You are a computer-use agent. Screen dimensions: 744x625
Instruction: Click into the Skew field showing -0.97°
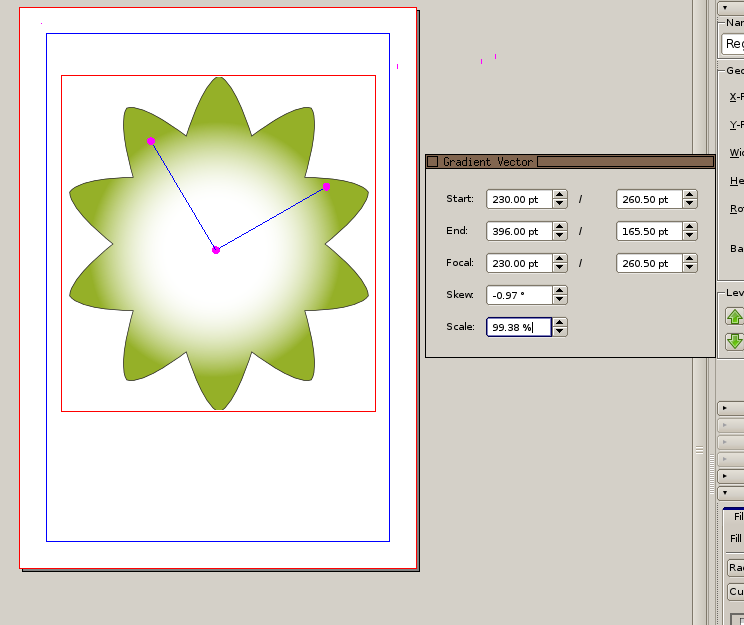[518, 295]
